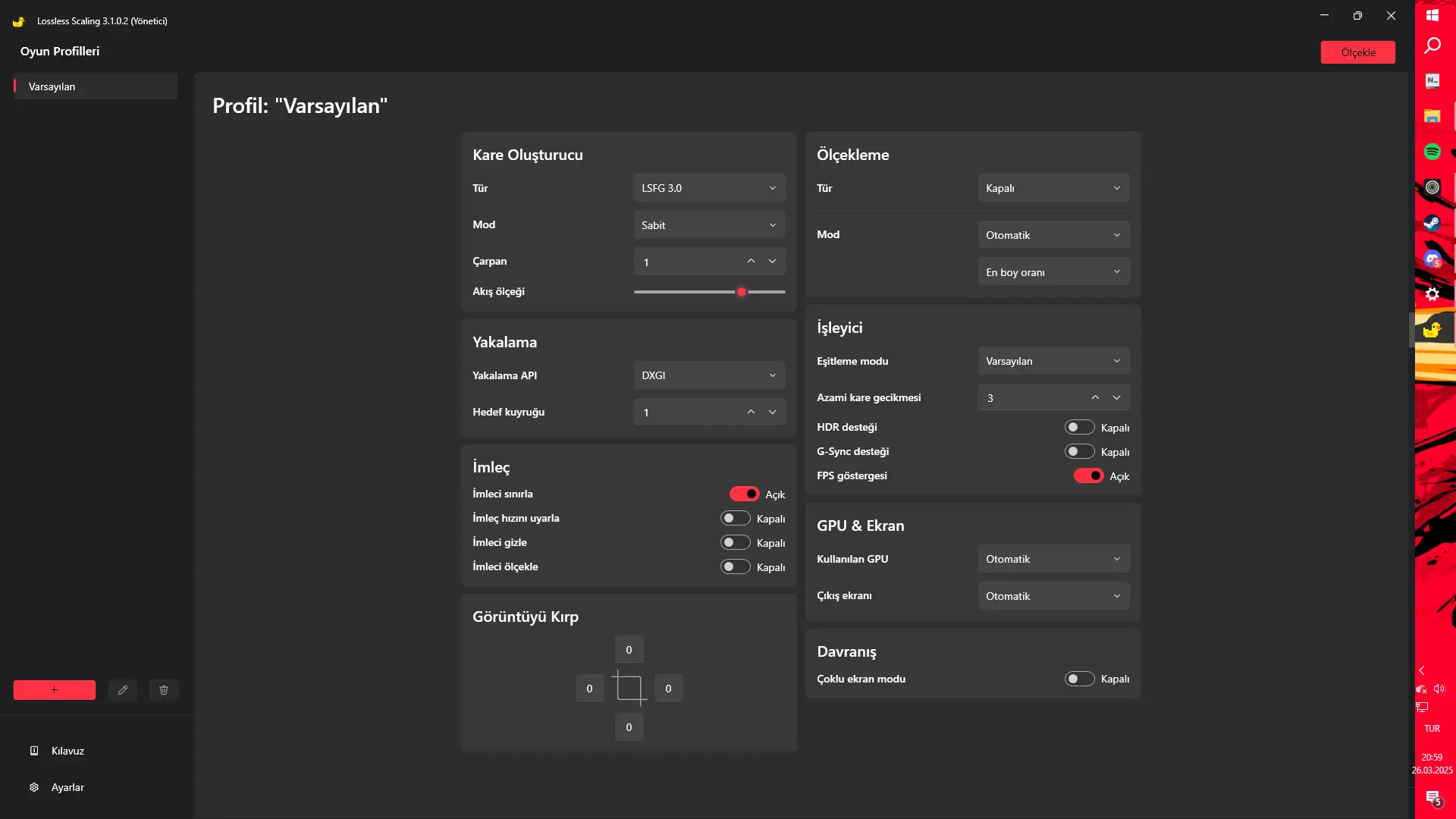
Task: Enable the G-Sync desteği toggle
Action: click(1079, 452)
